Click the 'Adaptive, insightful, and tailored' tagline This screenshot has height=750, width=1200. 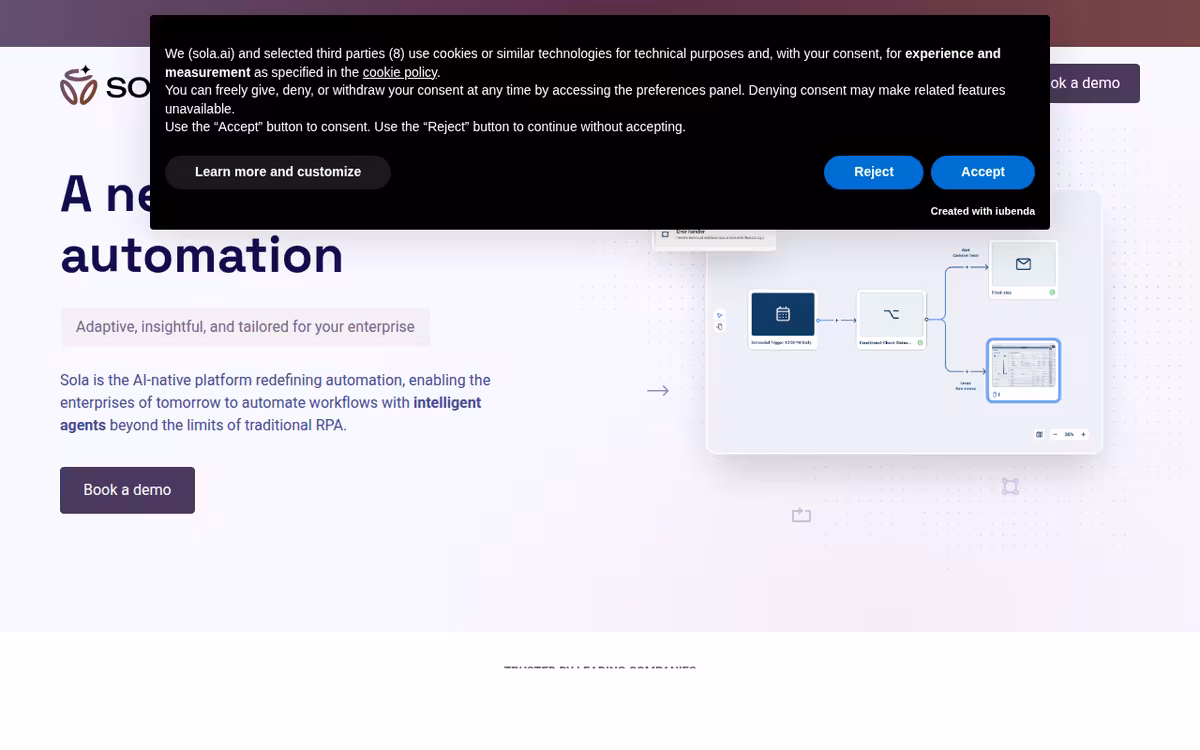click(x=245, y=327)
